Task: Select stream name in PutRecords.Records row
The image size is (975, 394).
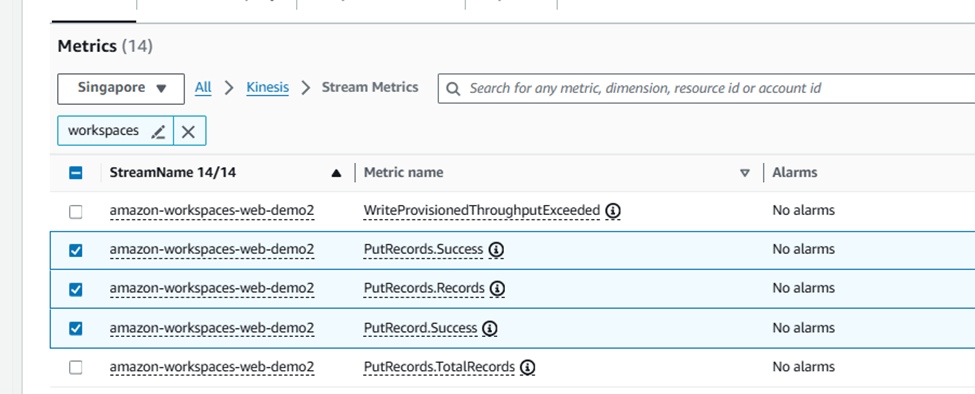Action: (x=211, y=289)
